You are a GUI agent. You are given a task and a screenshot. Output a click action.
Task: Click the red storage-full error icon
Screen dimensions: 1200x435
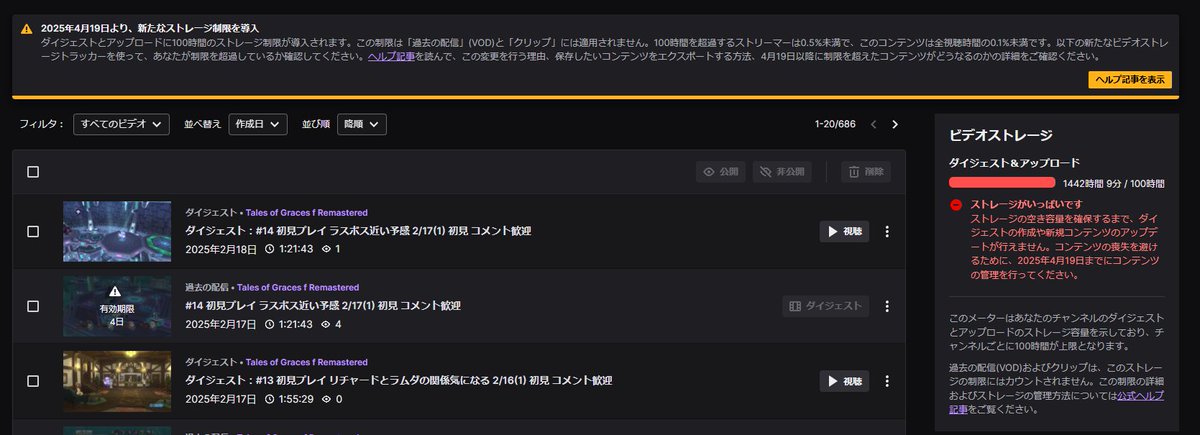(956, 204)
